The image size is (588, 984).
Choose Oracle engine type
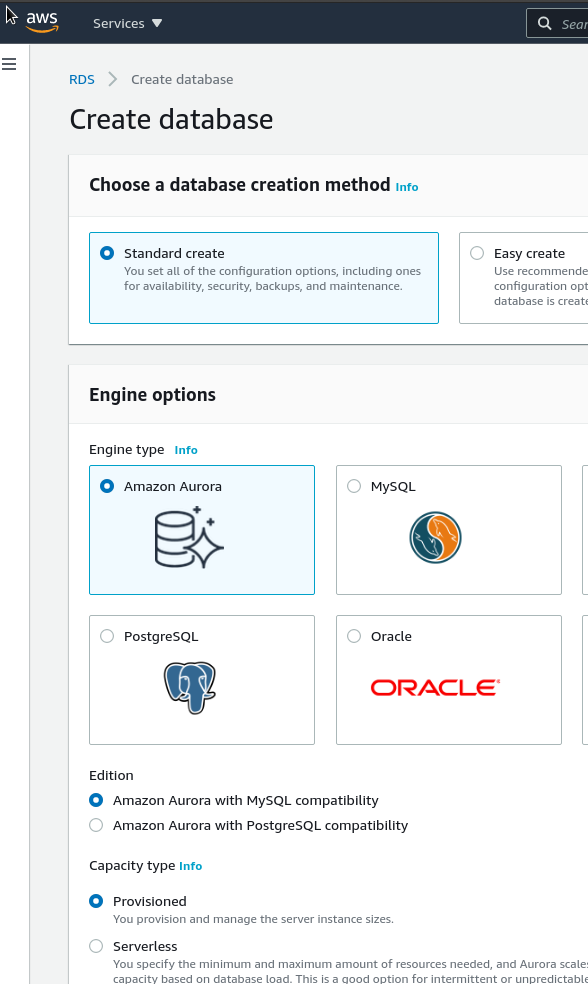click(354, 636)
